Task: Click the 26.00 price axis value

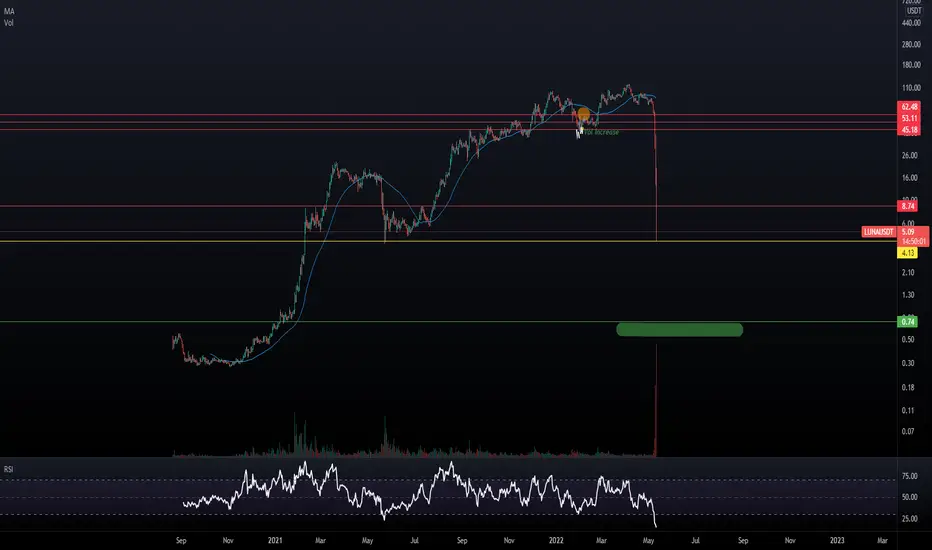Action: click(x=909, y=156)
